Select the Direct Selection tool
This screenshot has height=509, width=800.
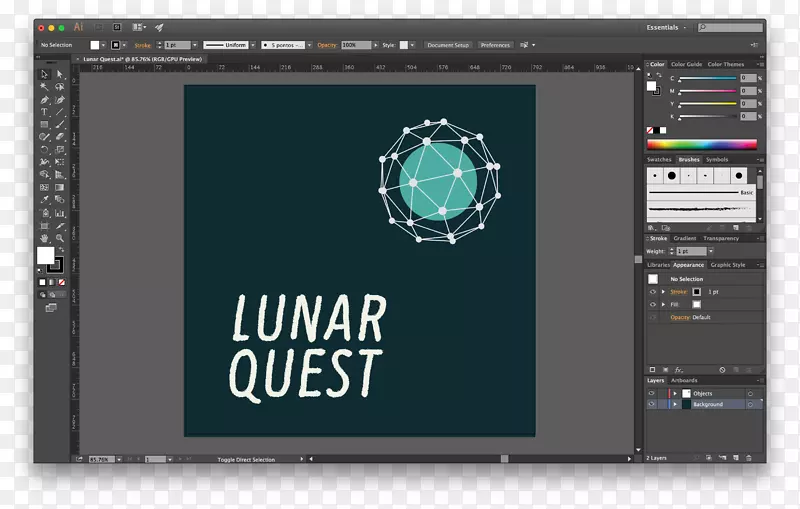click(x=60, y=74)
